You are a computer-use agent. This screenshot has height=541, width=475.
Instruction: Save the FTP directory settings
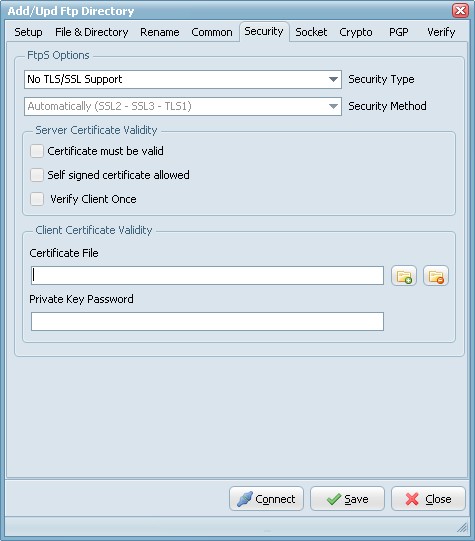[347, 499]
